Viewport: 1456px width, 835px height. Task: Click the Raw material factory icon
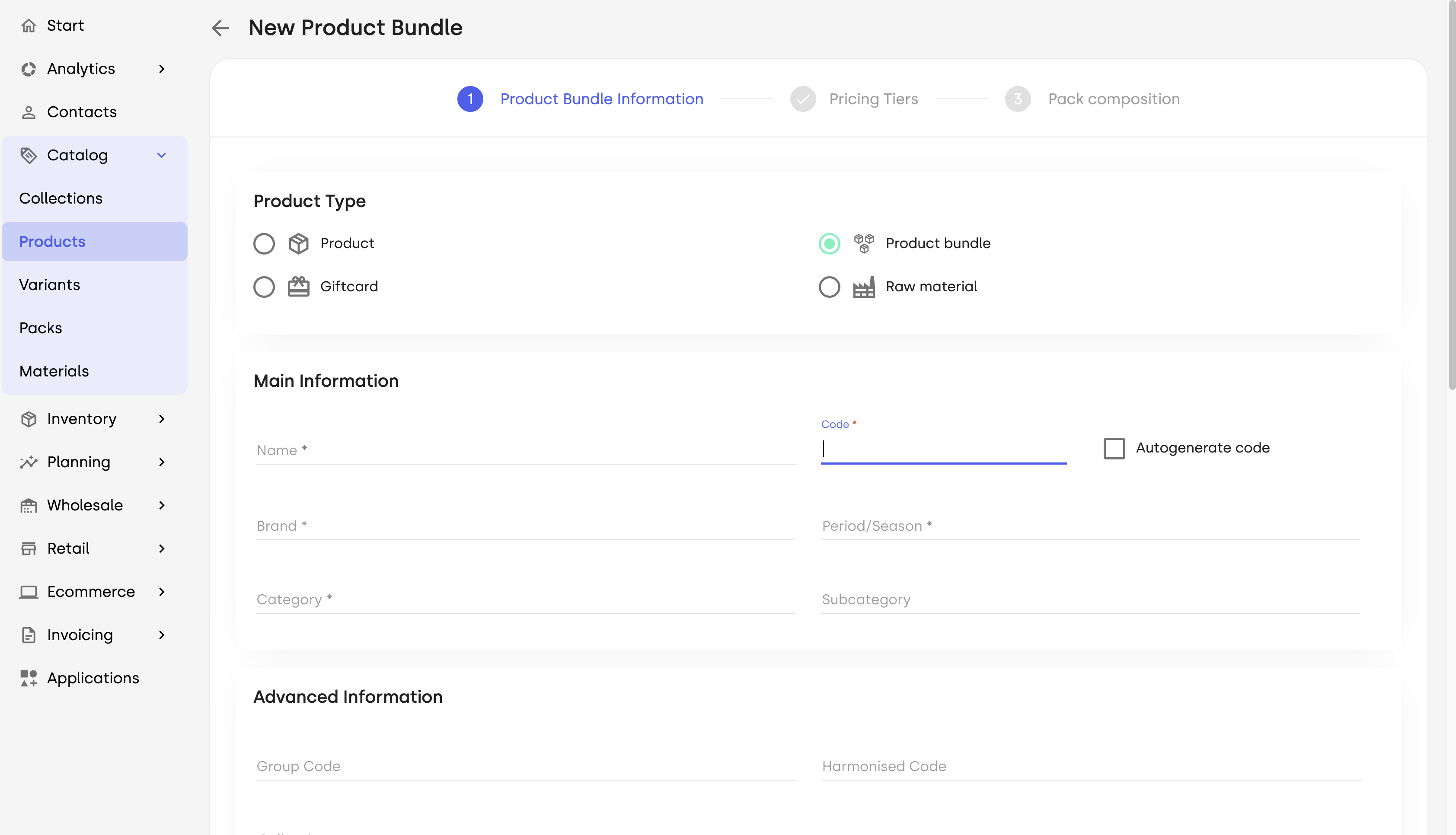point(864,287)
